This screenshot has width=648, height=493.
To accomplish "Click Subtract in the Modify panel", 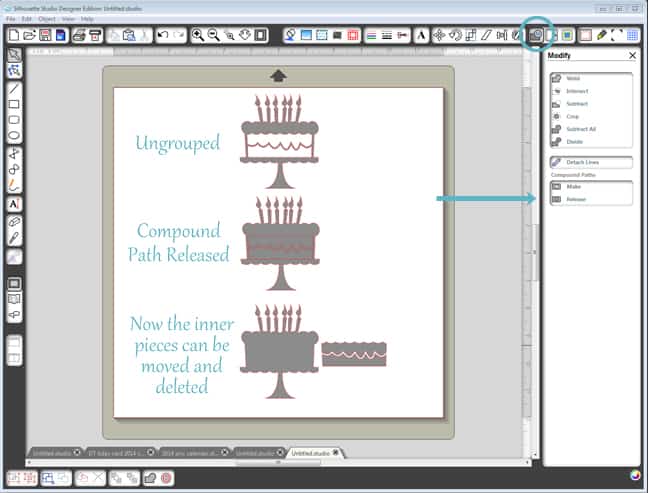I will [x=591, y=104].
